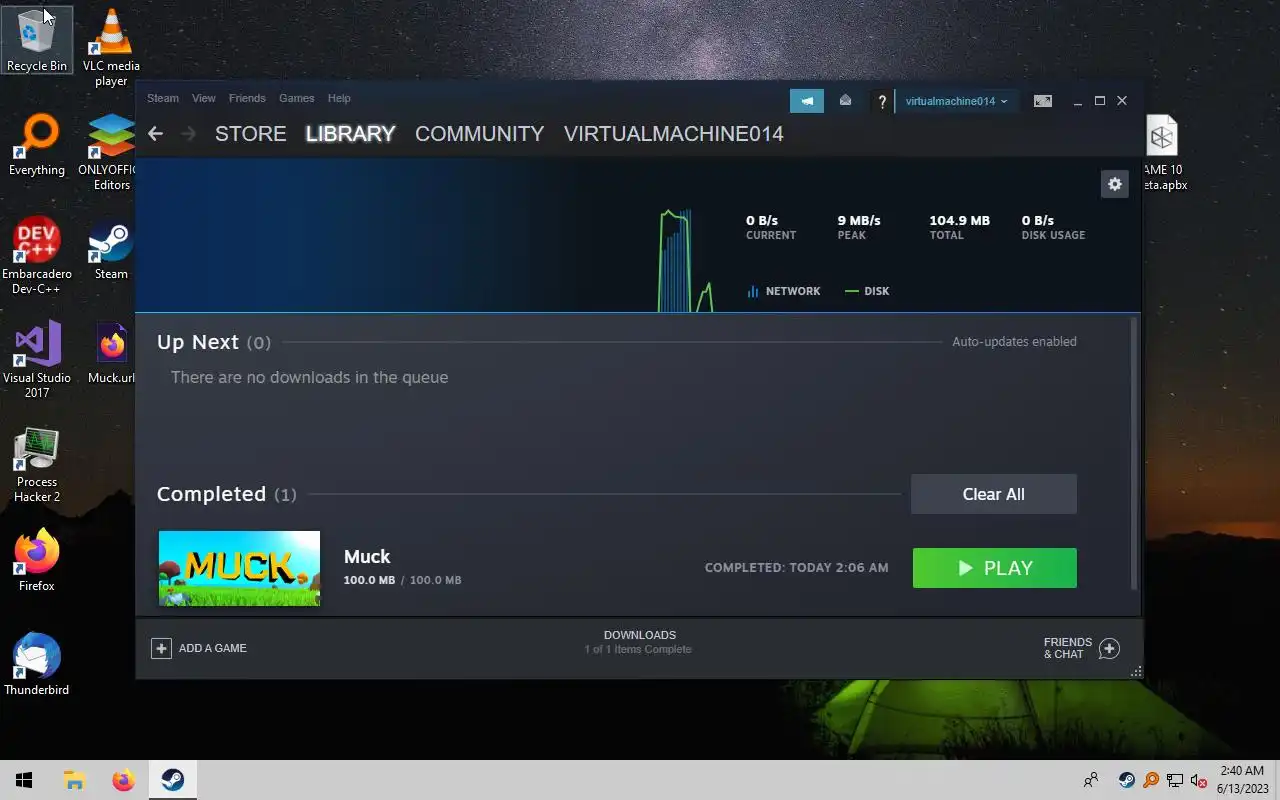
Task: Click the Muck game title
Action: (x=367, y=557)
